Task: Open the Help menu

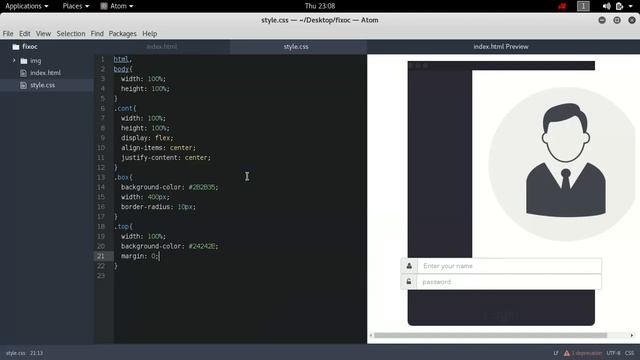Action: tap(149, 33)
